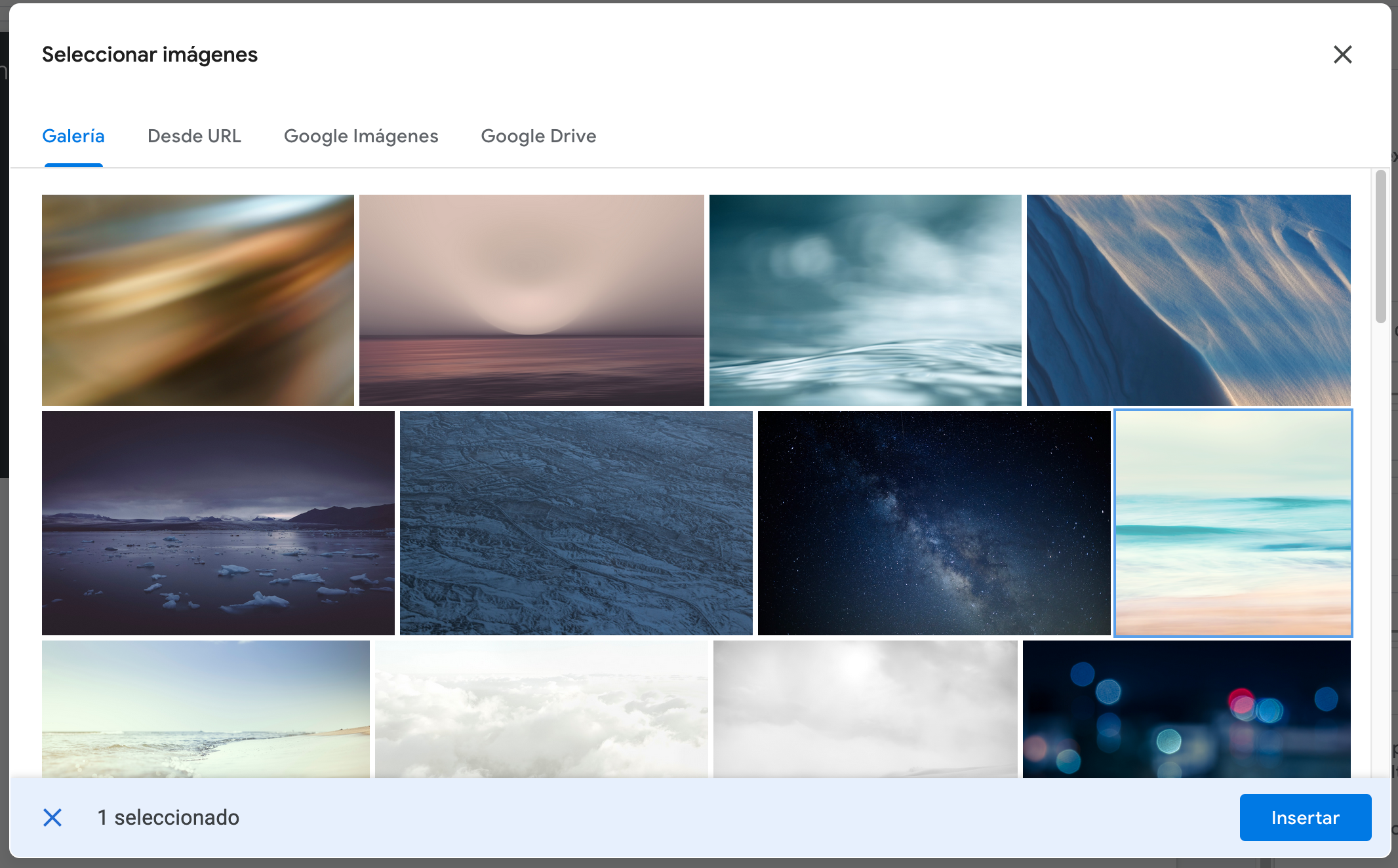This screenshot has width=1398, height=868.
Task: Choose the white clouds from above image
Action: click(541, 709)
